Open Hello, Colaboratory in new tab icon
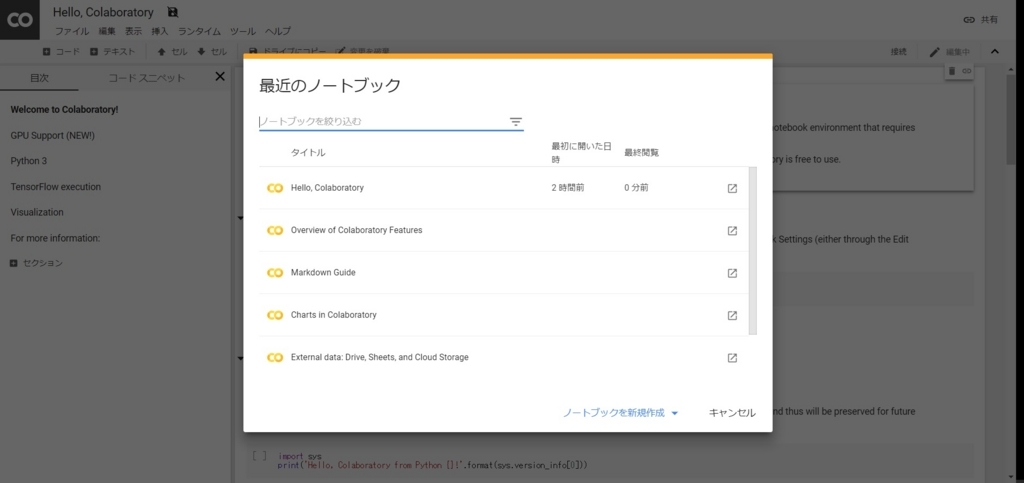Viewport: 1024px width, 483px height. click(x=732, y=188)
